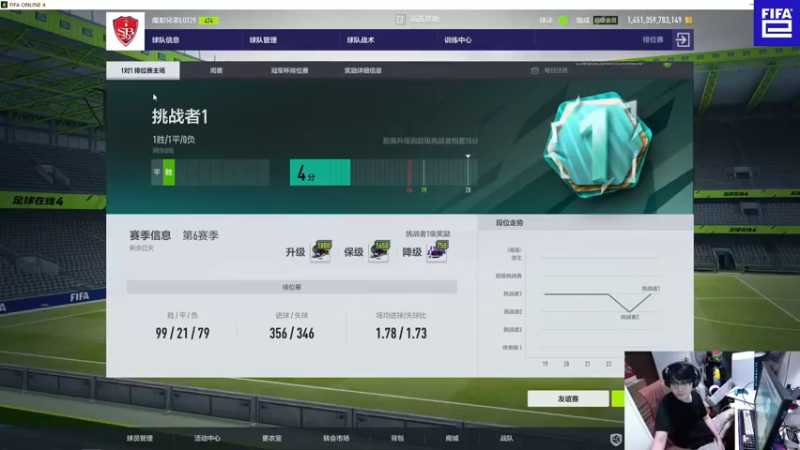Open 球员管理 in the bottom bar

tap(140, 438)
